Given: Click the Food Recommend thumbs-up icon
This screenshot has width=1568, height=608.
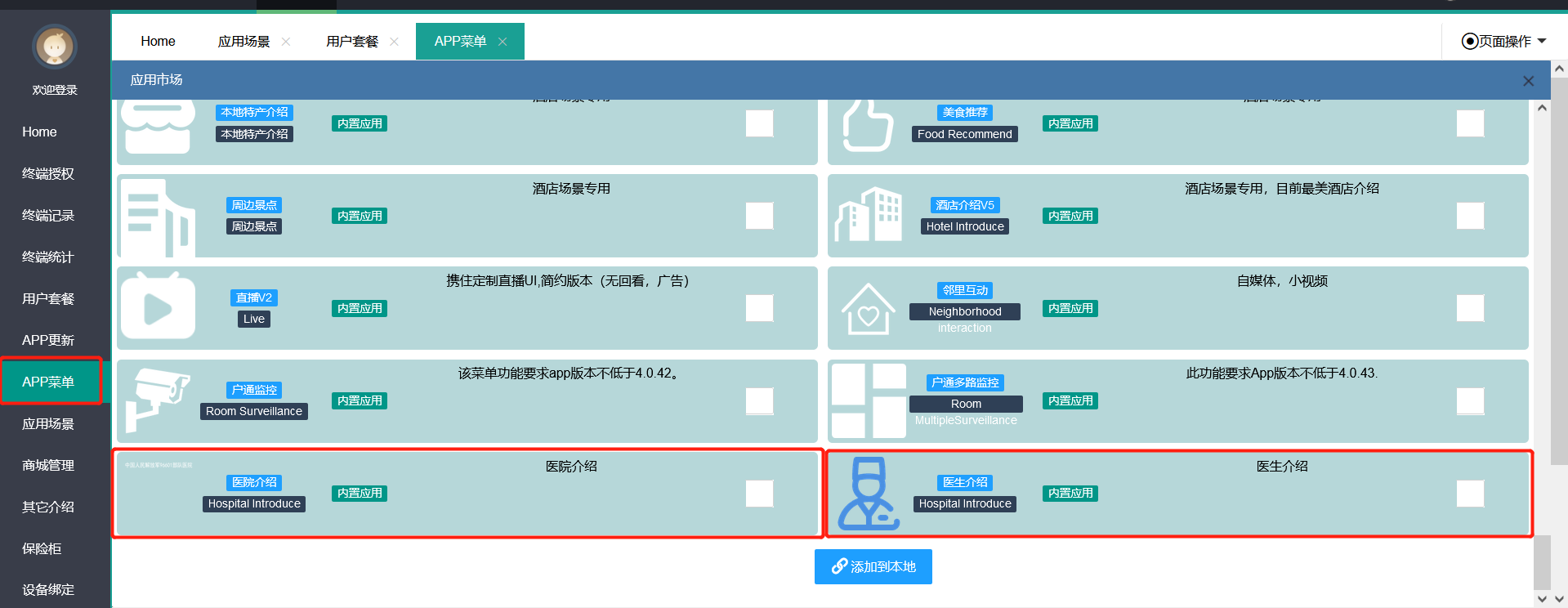Looking at the screenshot, I should pos(868,125).
